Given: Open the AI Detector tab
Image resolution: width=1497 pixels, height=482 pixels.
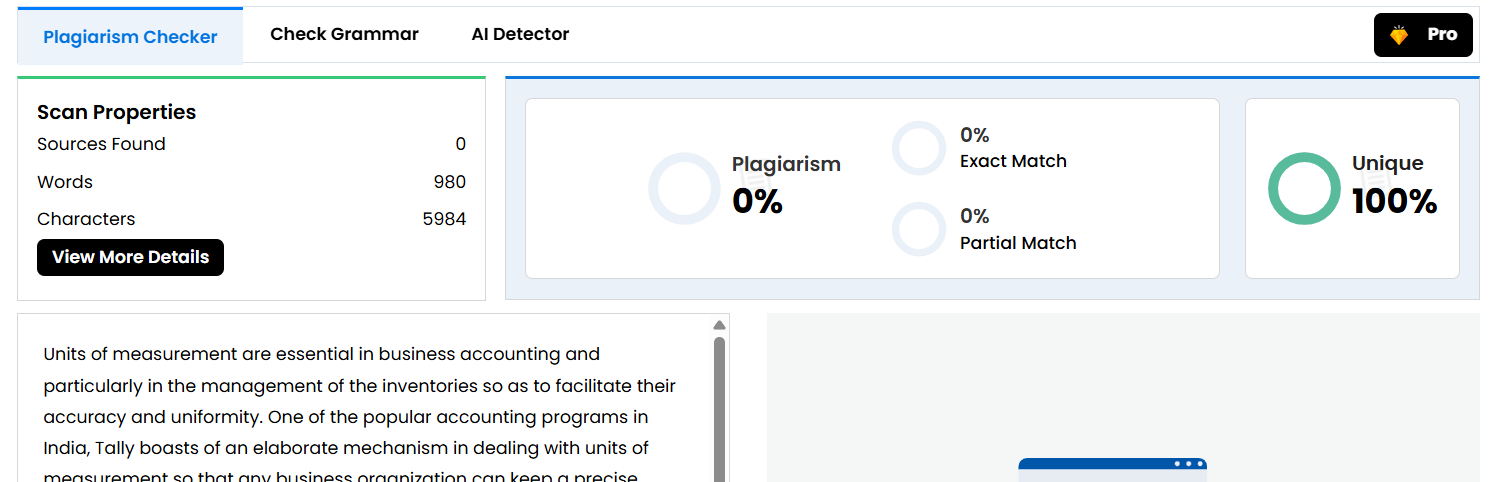Looking at the screenshot, I should pyautogui.click(x=520, y=34).
